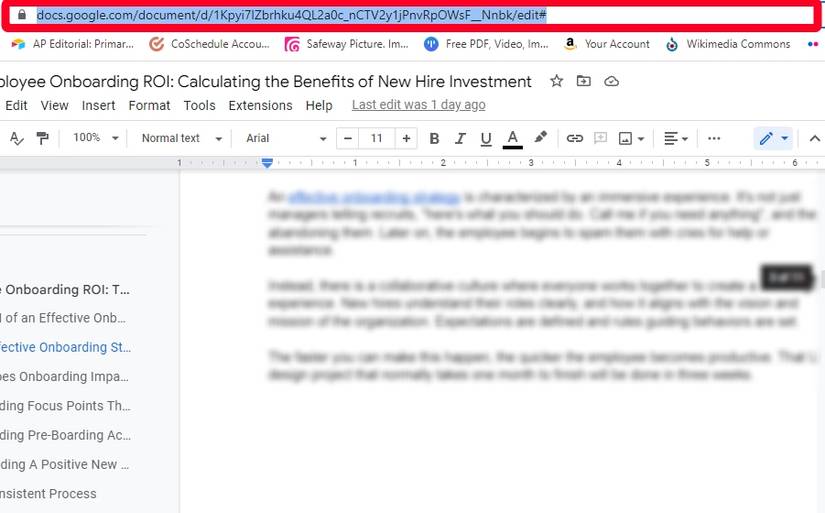Click the Insert link icon

[575, 138]
